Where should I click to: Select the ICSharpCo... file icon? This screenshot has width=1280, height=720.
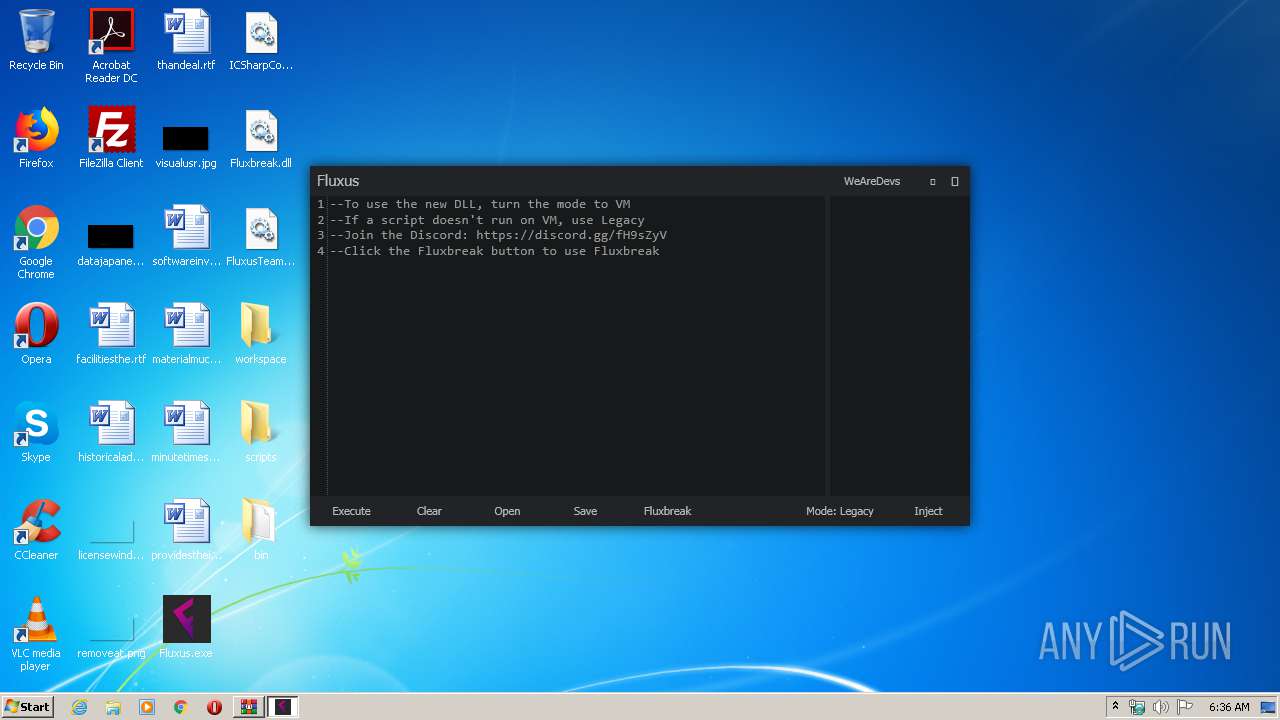click(x=261, y=41)
